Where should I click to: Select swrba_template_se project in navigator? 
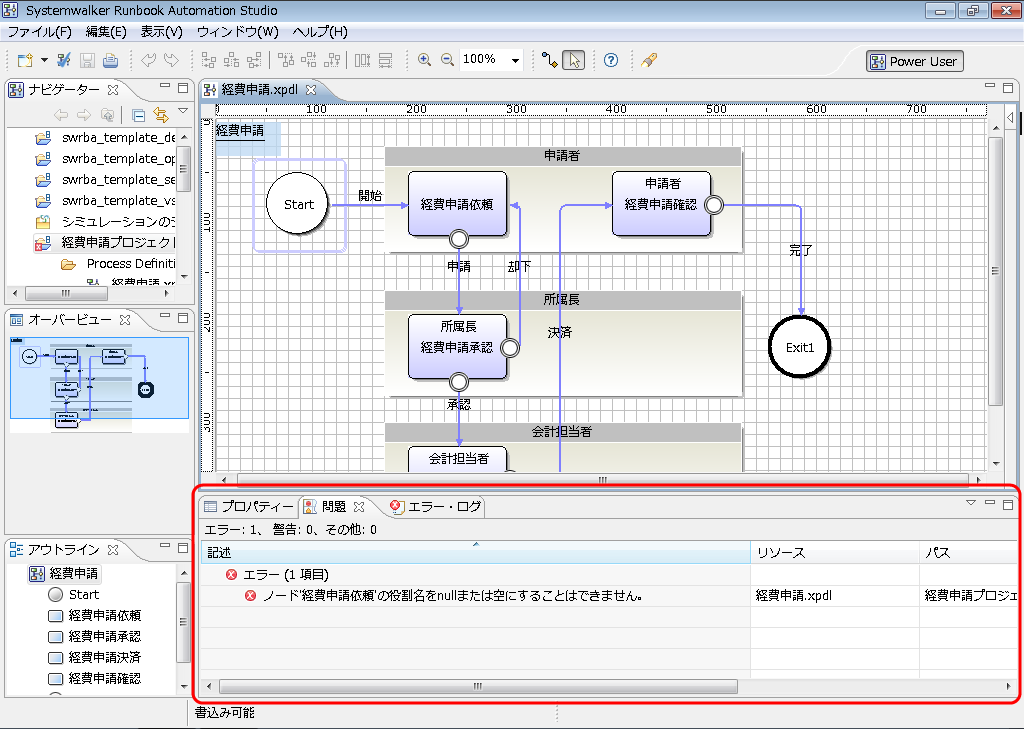coord(118,180)
